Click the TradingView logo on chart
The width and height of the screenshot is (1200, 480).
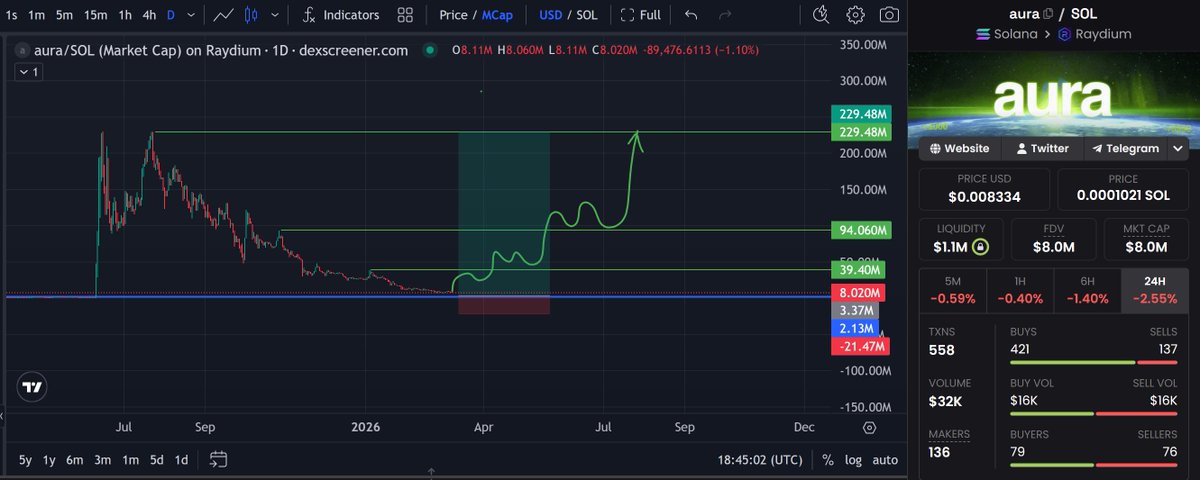(x=33, y=387)
